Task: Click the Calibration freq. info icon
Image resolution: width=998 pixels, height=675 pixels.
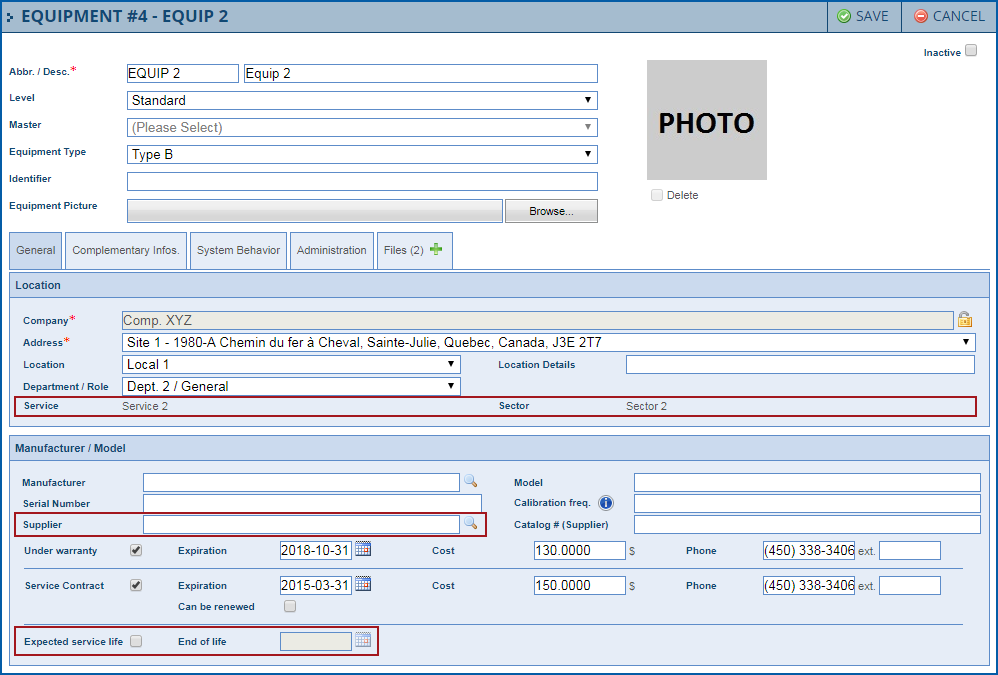Action: pyautogui.click(x=605, y=503)
